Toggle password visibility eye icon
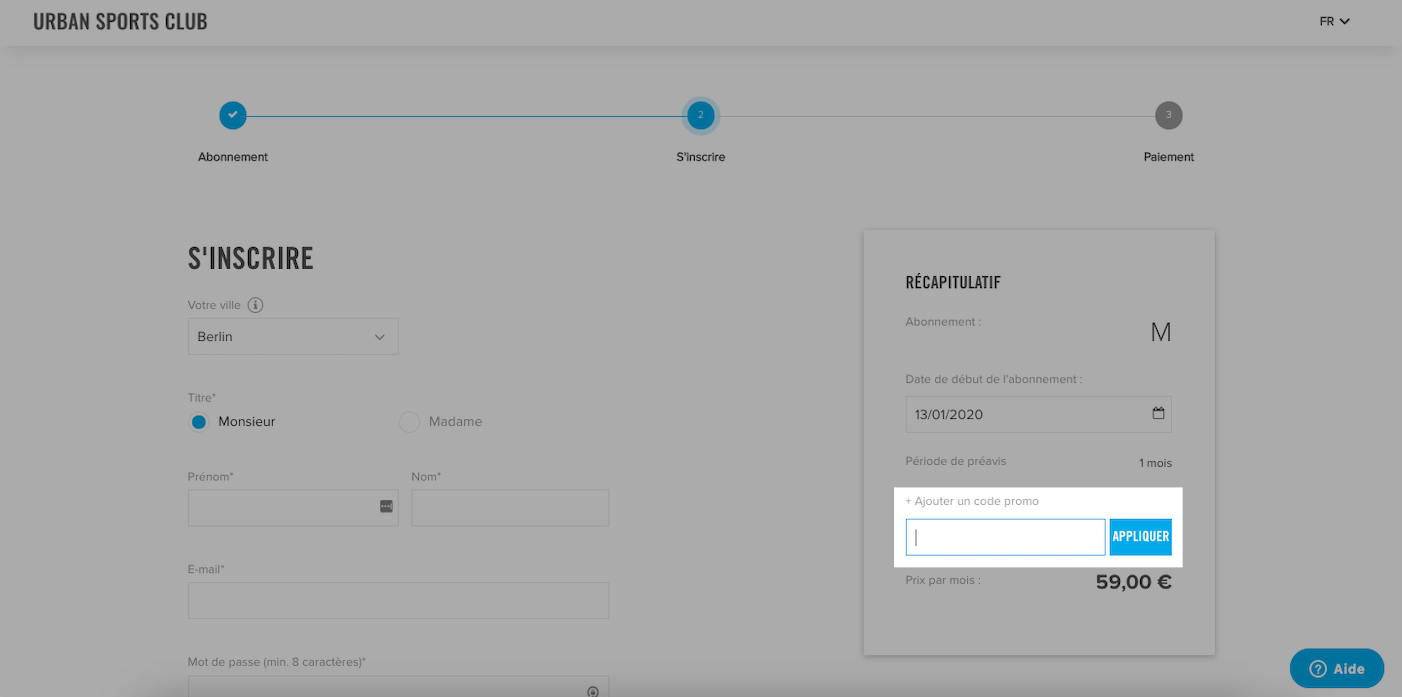1402x697 pixels. click(593, 691)
